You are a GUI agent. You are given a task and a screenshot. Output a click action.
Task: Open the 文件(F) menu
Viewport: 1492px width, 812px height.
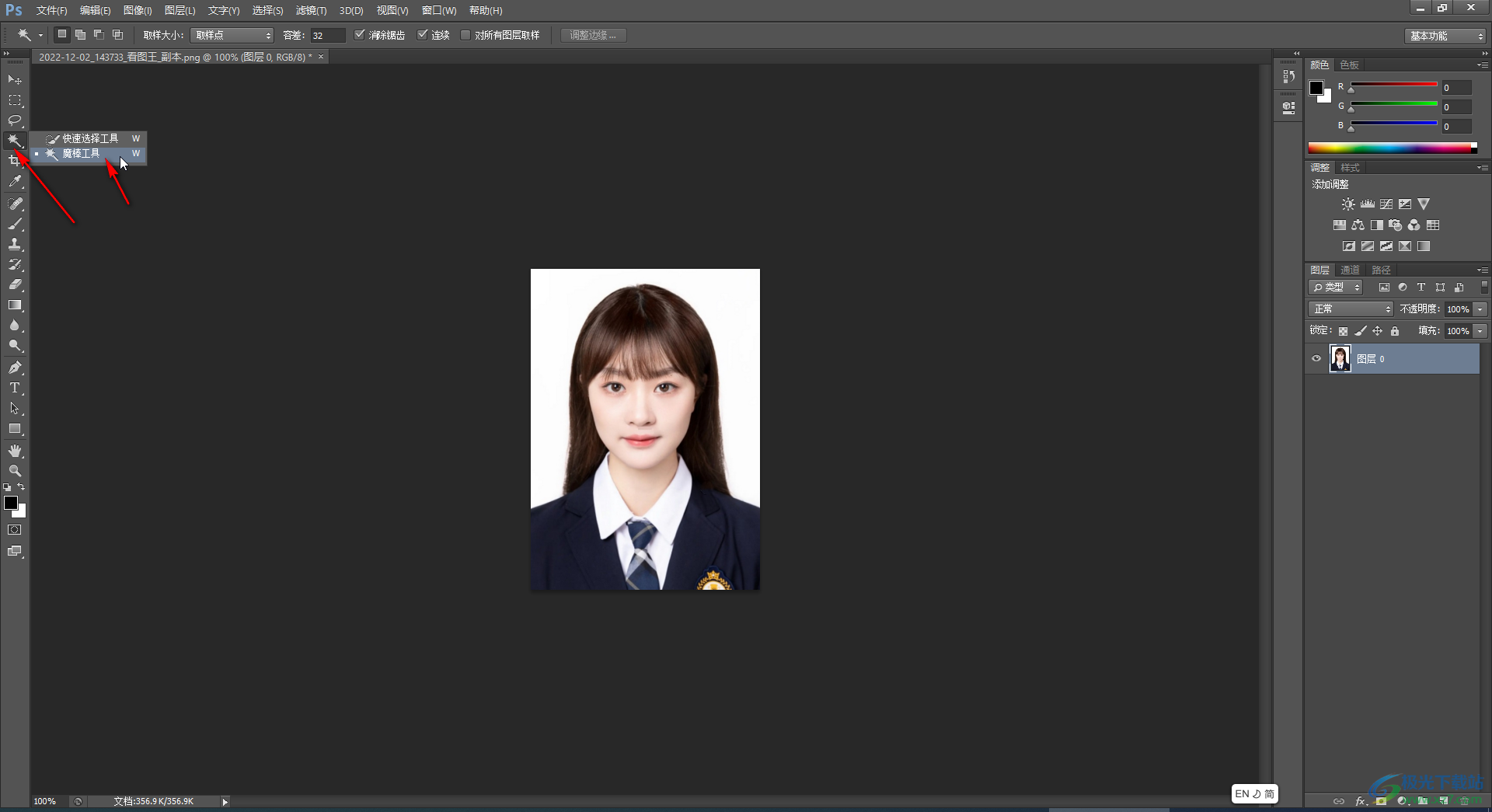[x=51, y=10]
